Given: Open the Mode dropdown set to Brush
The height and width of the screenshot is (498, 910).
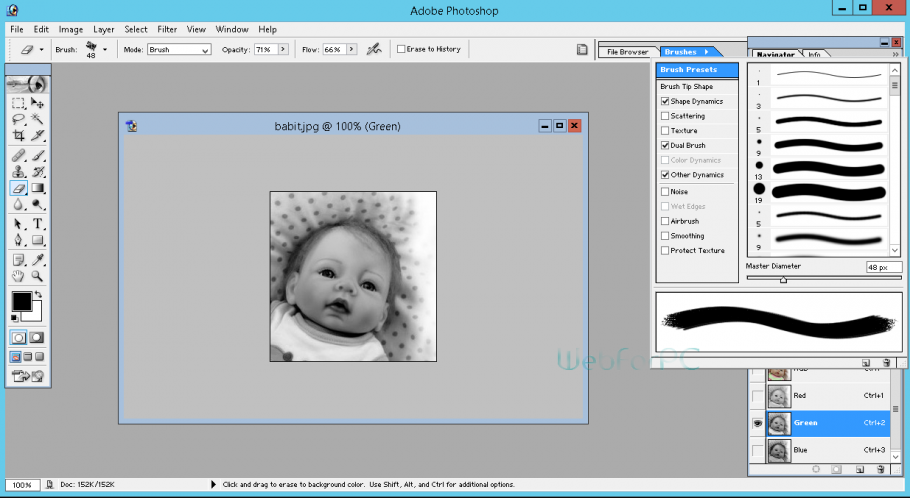Looking at the screenshot, I should (179, 49).
